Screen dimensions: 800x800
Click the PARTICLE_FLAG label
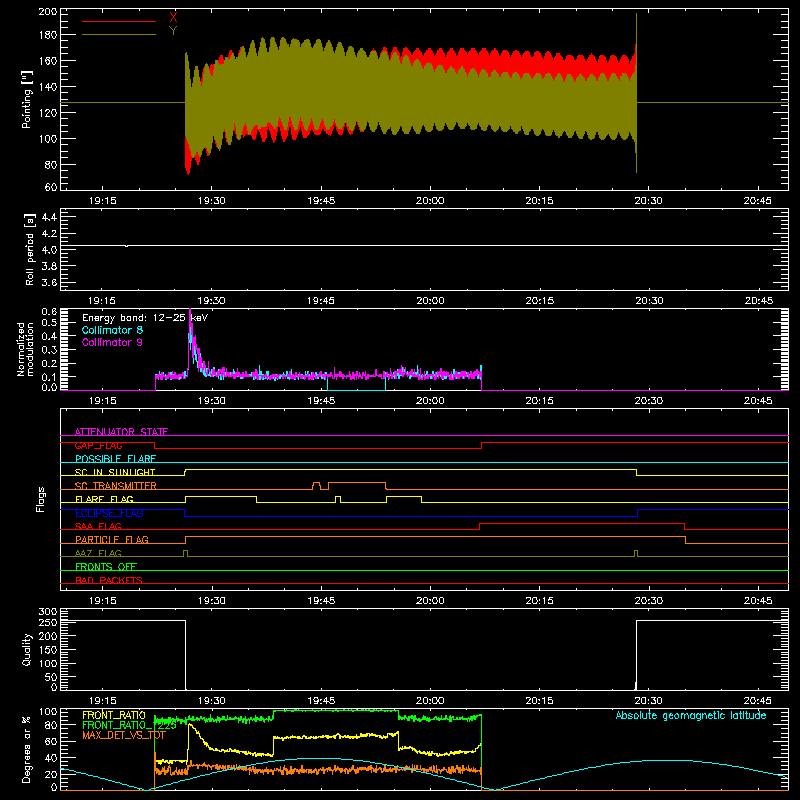(x=112, y=539)
